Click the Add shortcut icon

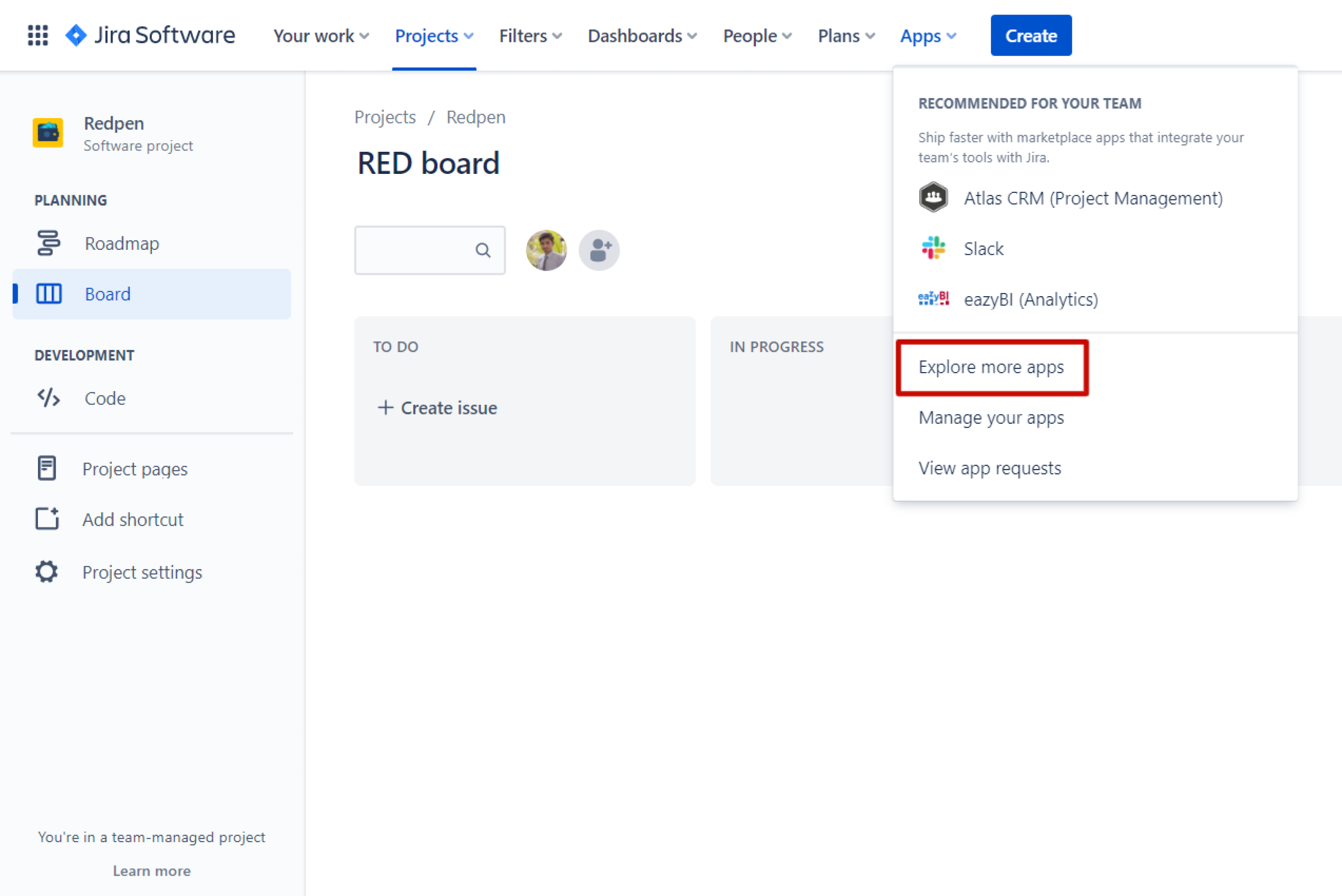pyautogui.click(x=47, y=519)
